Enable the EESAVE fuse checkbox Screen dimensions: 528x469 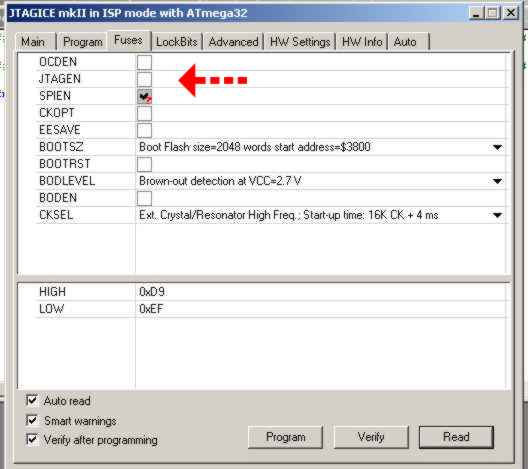point(144,130)
